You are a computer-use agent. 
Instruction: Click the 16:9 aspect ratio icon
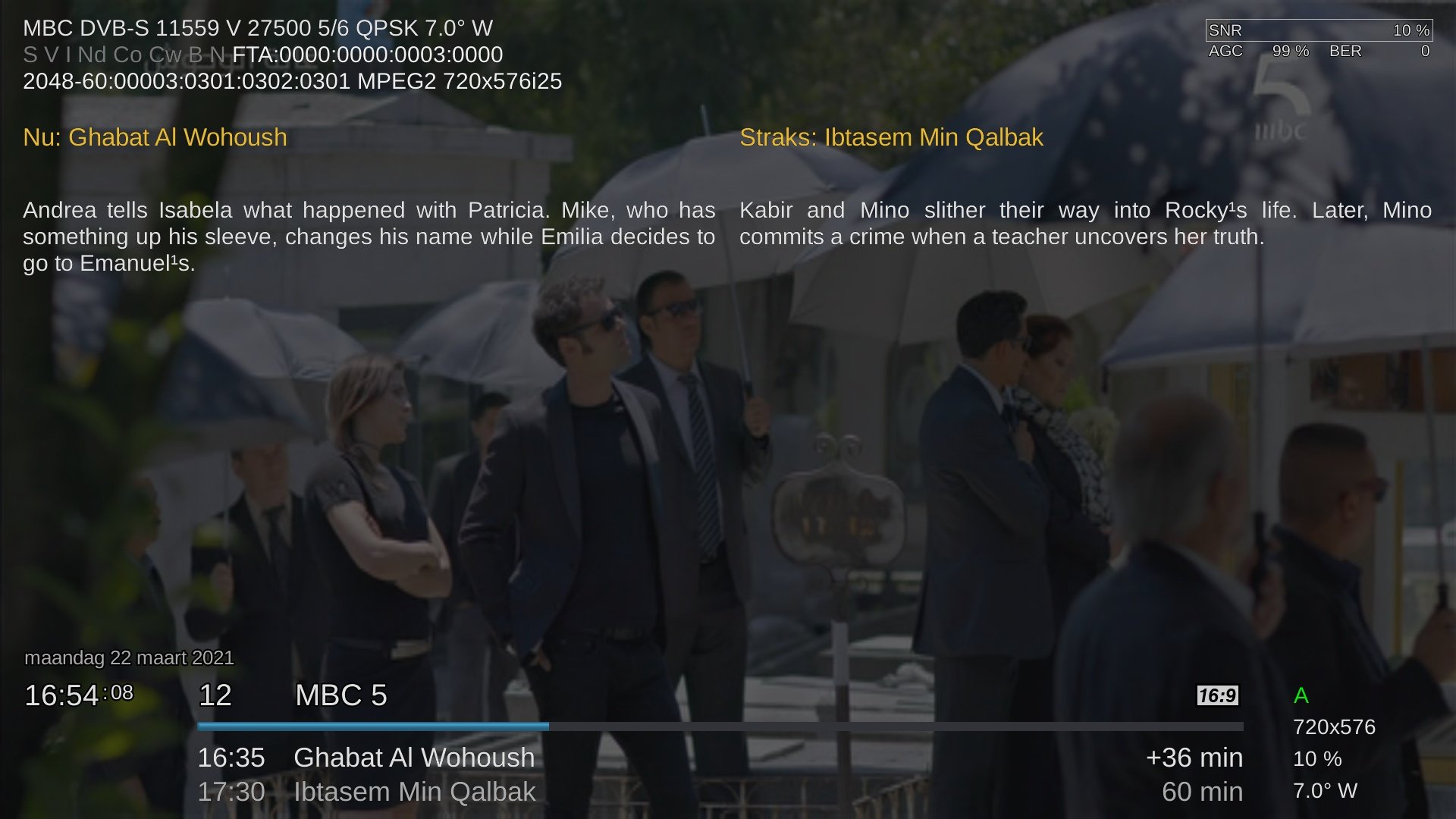(1218, 695)
